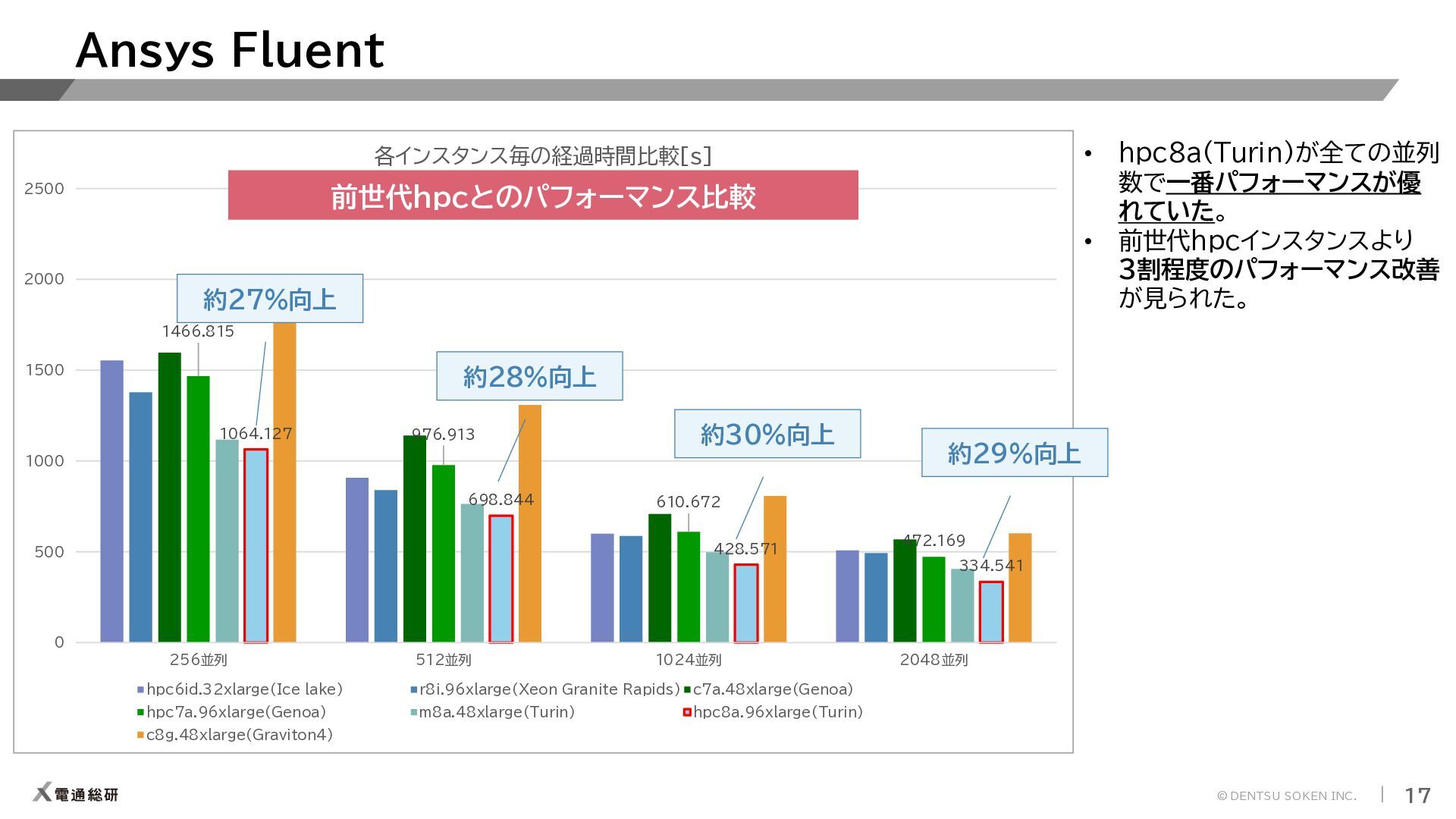This screenshot has height=819, width=1456.
Task: Select the red banner comparing previous-generation hpc
Action: [543, 196]
